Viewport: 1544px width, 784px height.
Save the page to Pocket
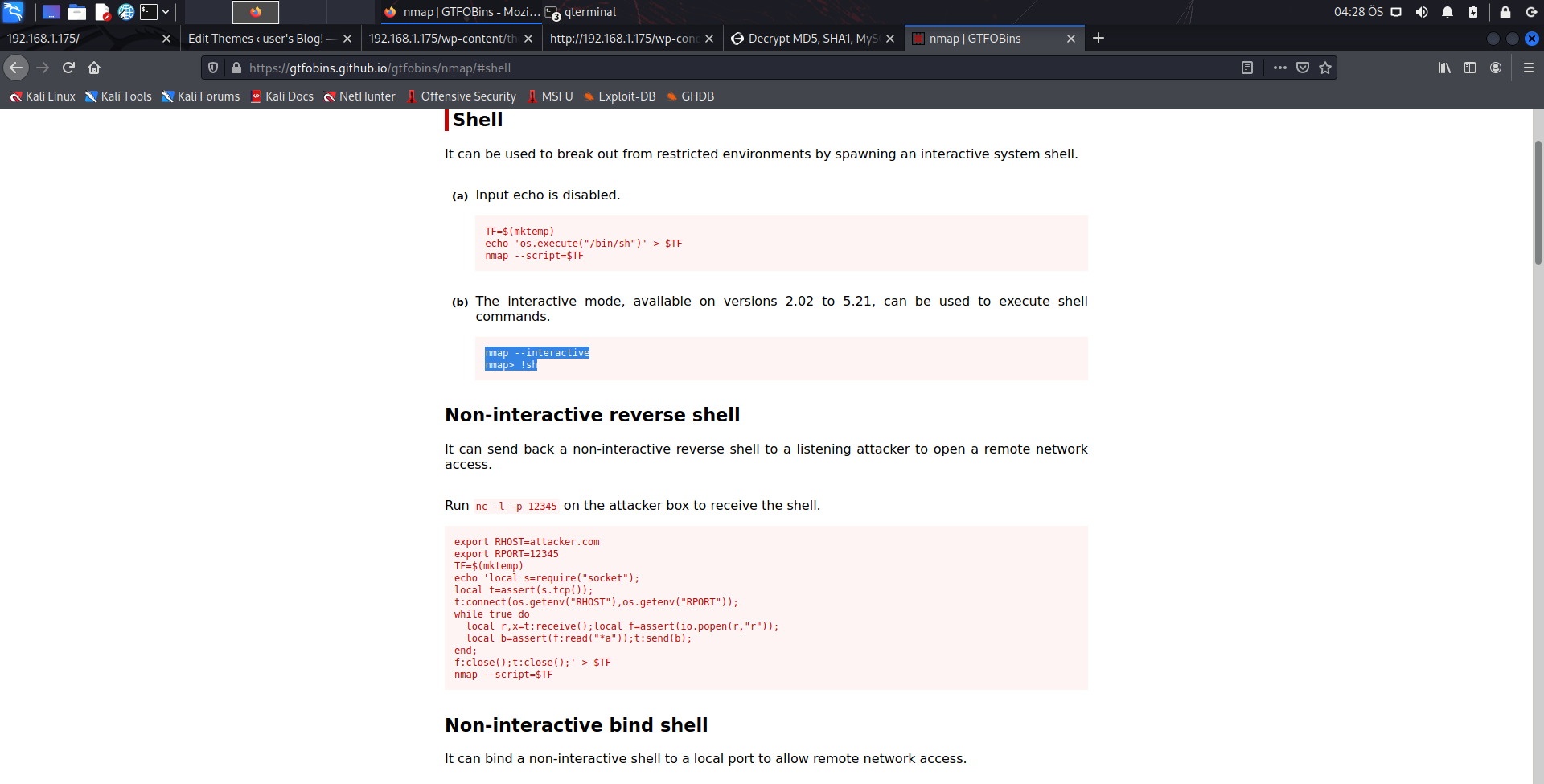click(x=1303, y=68)
